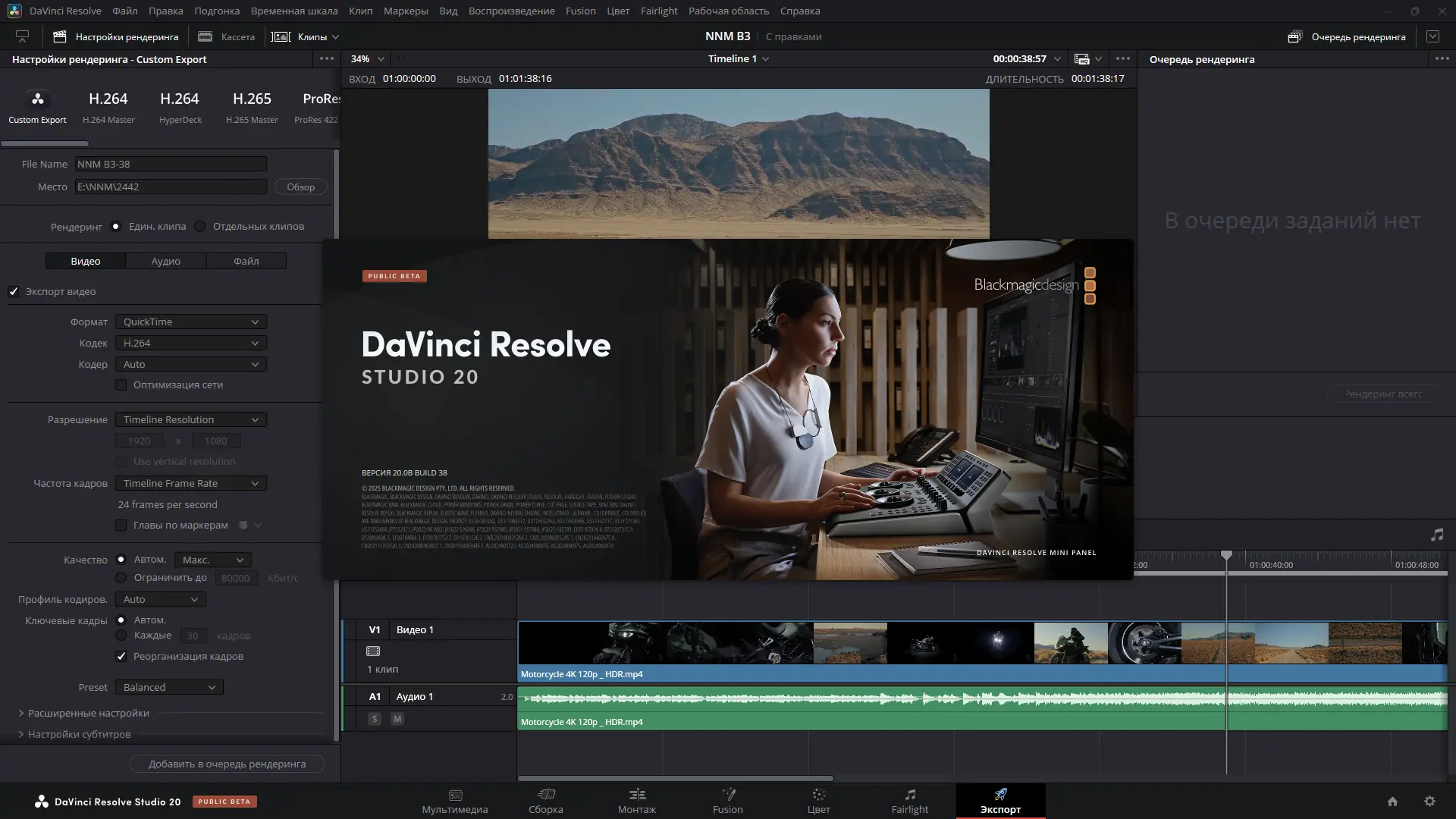Open the Кодек H.264 dropdown
This screenshot has height=819, width=1456.
pos(190,344)
